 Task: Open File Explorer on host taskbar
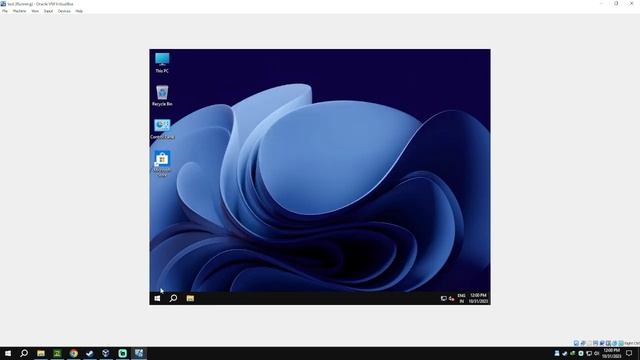(41, 353)
